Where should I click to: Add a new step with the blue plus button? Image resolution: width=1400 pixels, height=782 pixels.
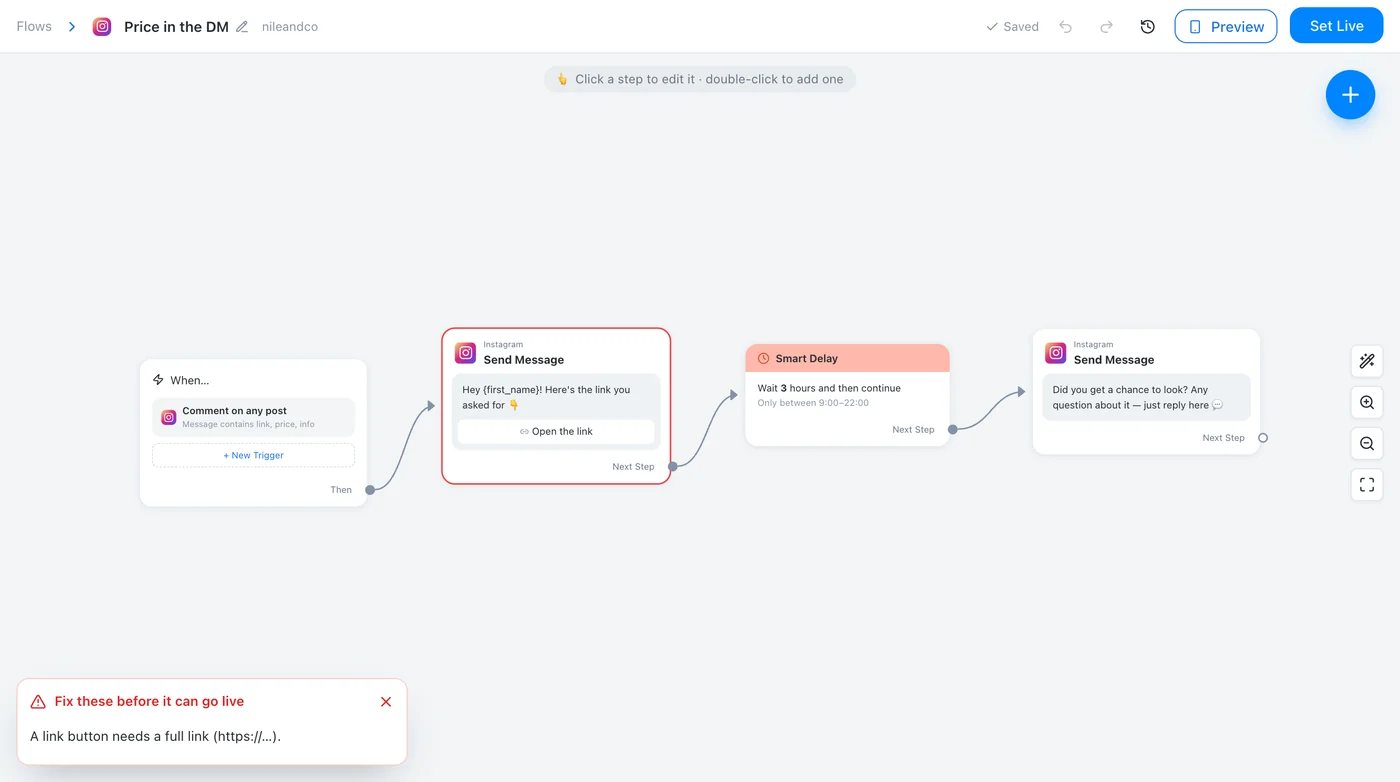click(1350, 95)
